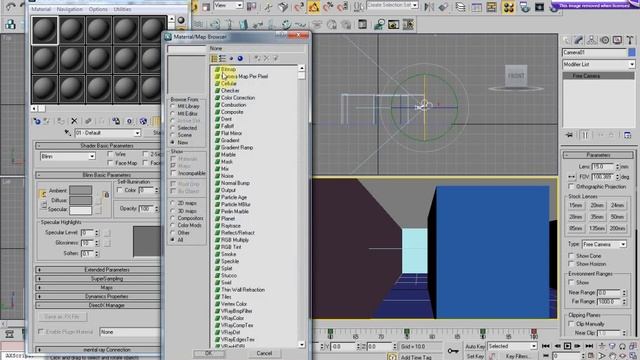Viewport: 640px width, 360px height.
Task: Click the pick material eyedropper icon
Action: [x=67, y=133]
